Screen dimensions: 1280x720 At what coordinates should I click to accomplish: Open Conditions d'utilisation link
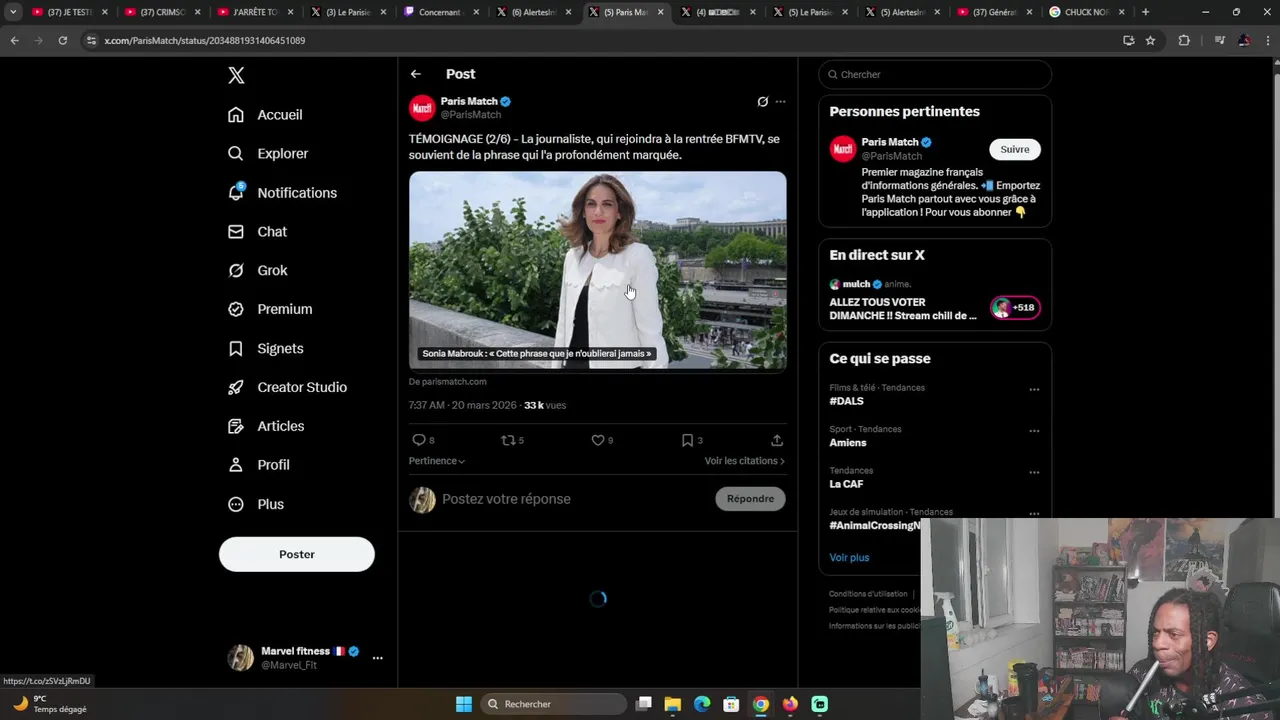tap(868, 594)
